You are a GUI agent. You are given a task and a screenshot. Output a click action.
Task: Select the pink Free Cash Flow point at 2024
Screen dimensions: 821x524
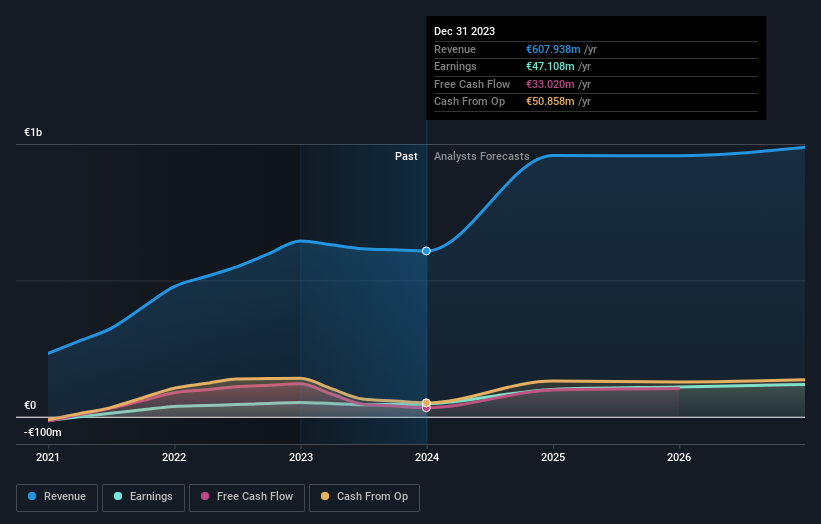coord(426,408)
